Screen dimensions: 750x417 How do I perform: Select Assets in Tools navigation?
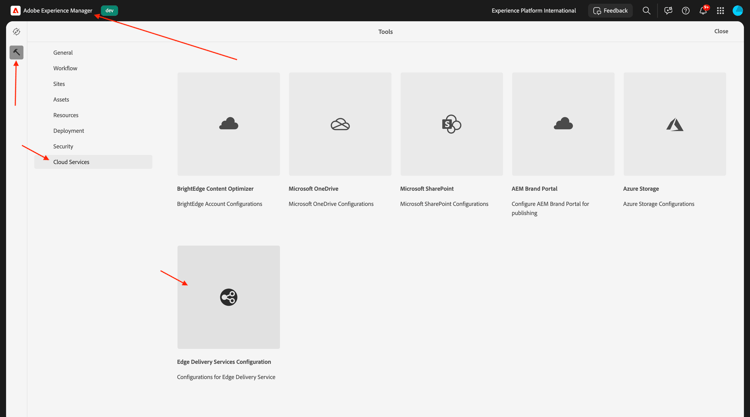(x=61, y=99)
